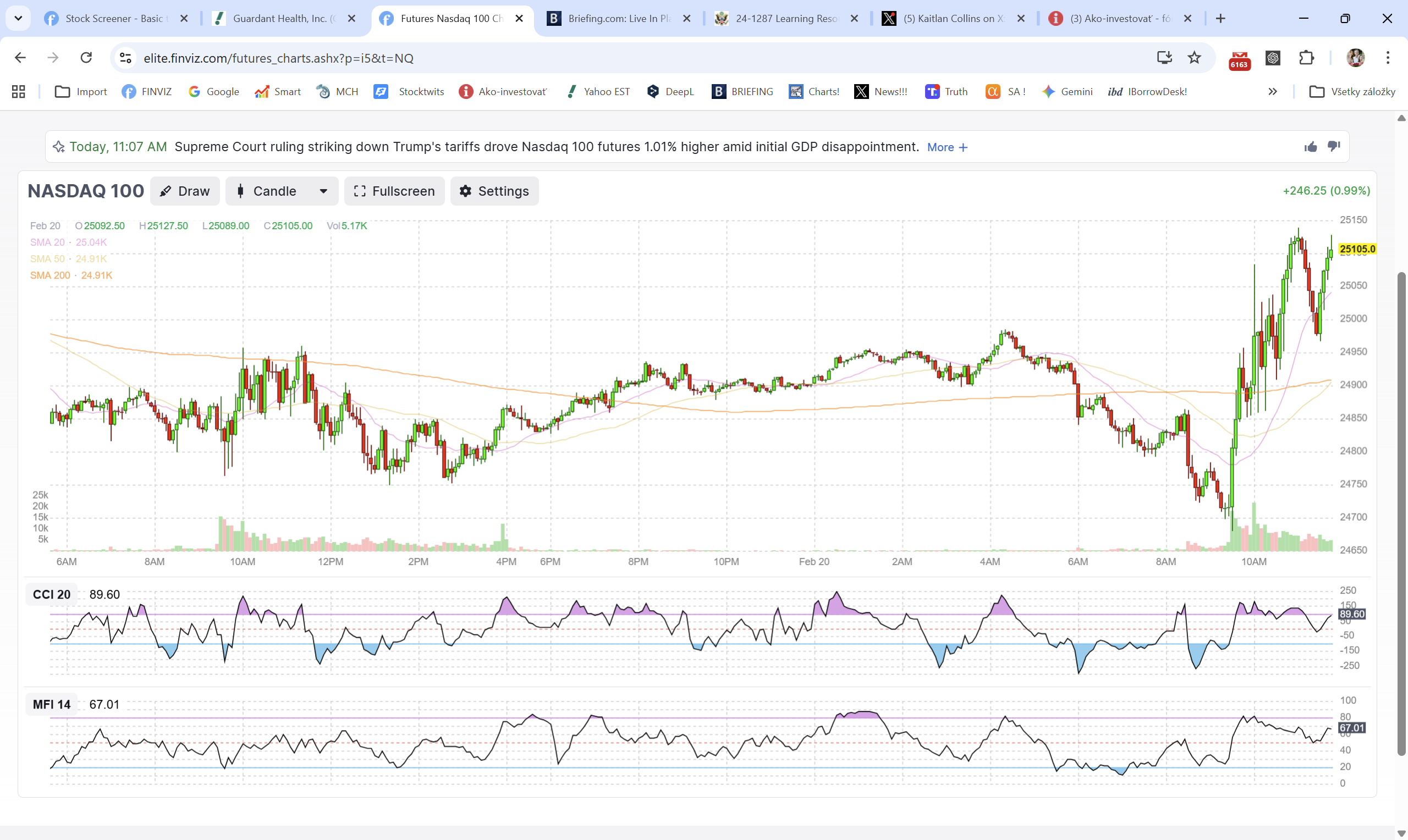Image resolution: width=1408 pixels, height=840 pixels.
Task: Click the thumbs up icon on news banner
Action: pyautogui.click(x=1310, y=147)
